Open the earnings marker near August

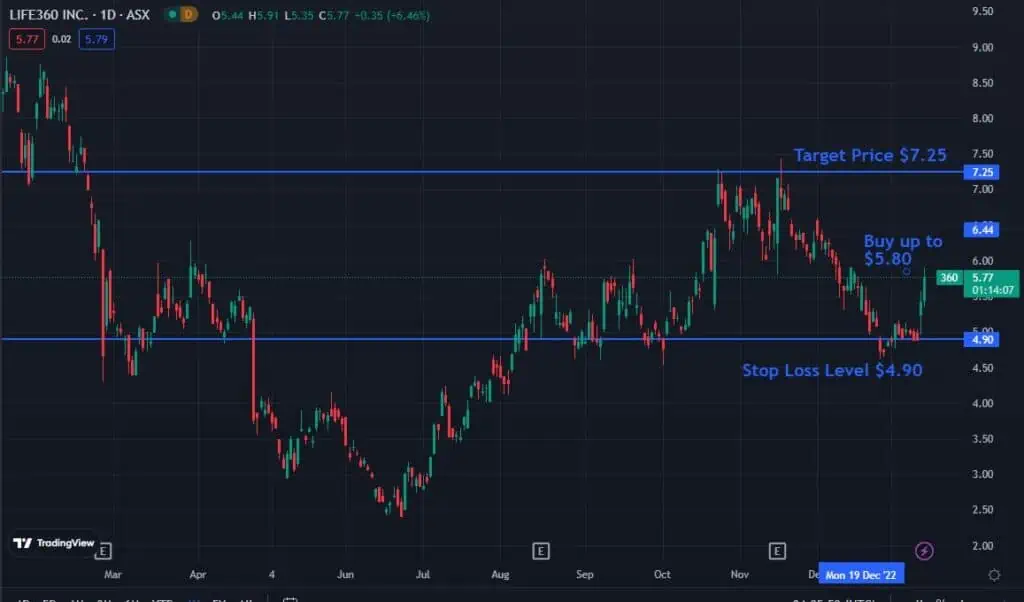point(540,550)
